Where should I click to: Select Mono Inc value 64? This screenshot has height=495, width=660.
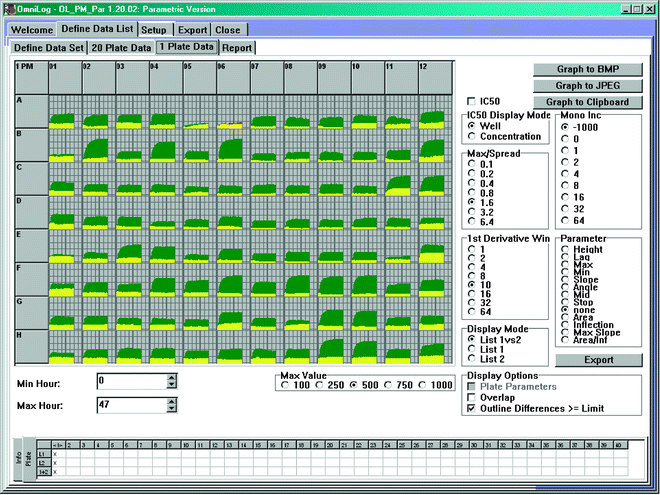pos(565,220)
